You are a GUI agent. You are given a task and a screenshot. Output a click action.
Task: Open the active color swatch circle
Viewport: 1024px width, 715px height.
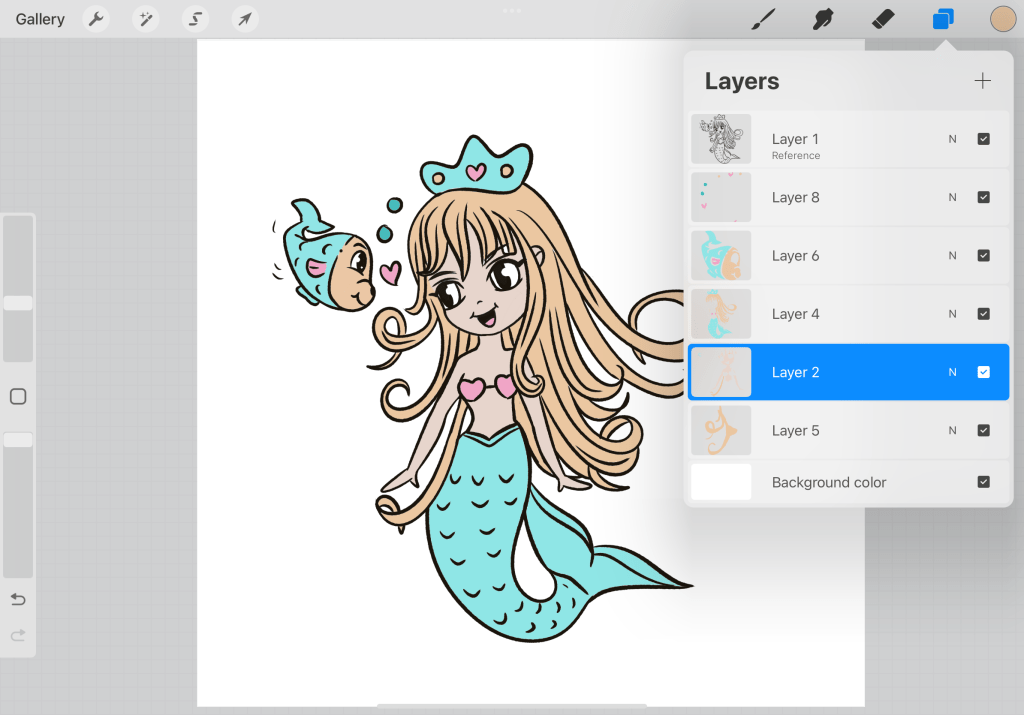click(x=1002, y=19)
